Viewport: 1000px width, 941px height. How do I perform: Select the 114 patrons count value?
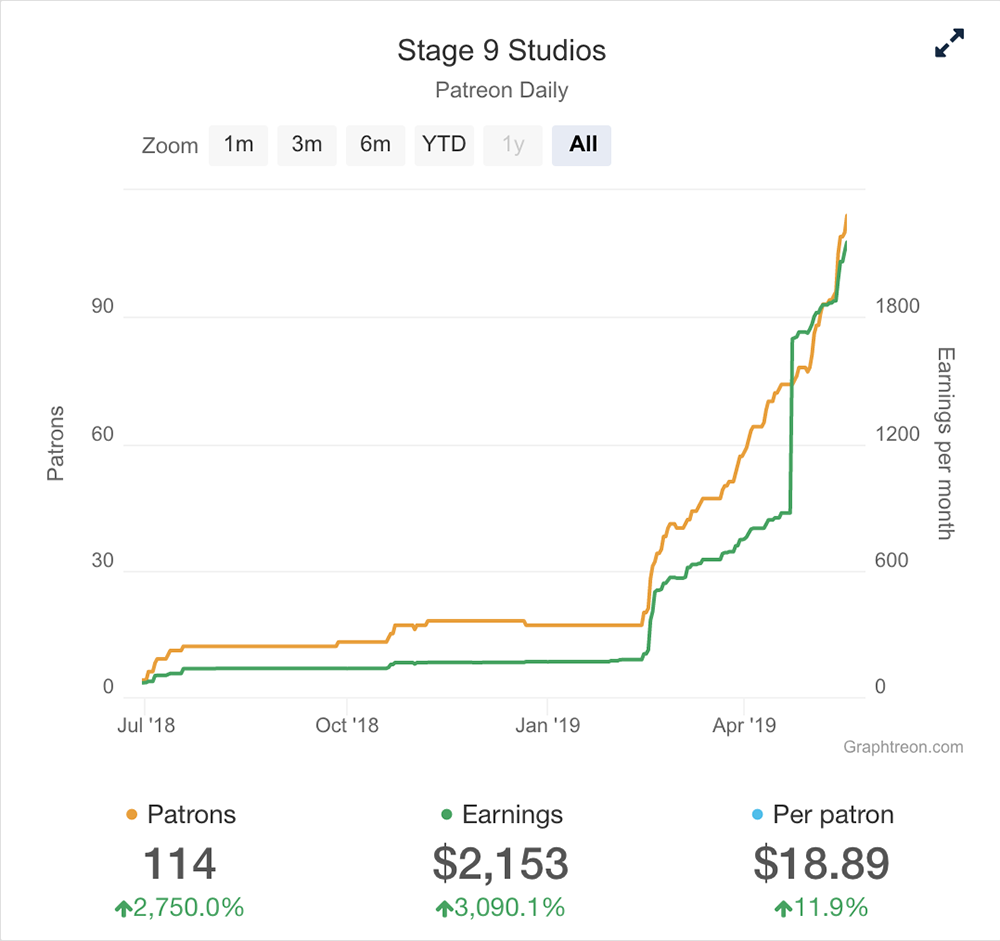pyautogui.click(x=180, y=863)
